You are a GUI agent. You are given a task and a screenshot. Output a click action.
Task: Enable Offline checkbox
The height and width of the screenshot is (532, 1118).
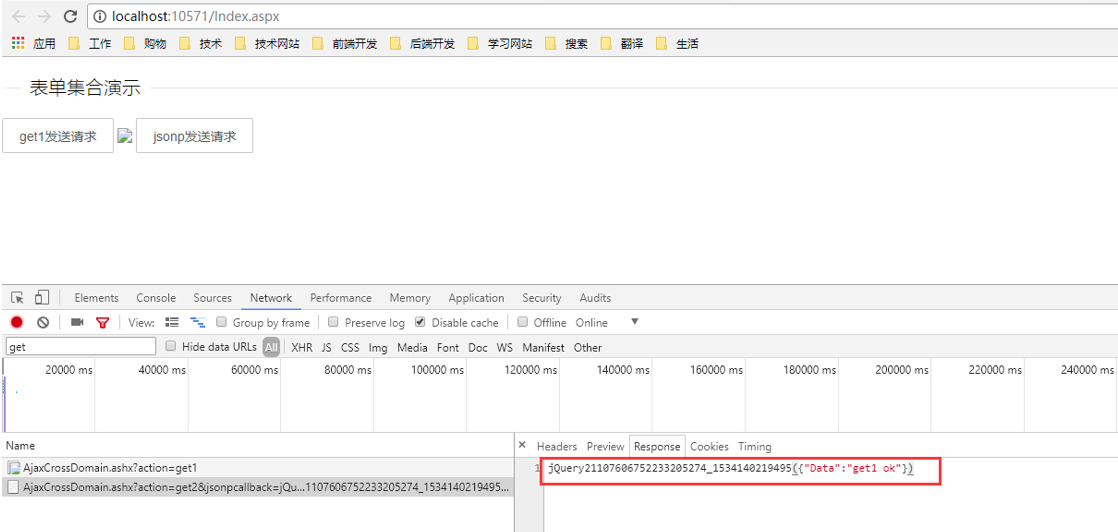(x=523, y=322)
